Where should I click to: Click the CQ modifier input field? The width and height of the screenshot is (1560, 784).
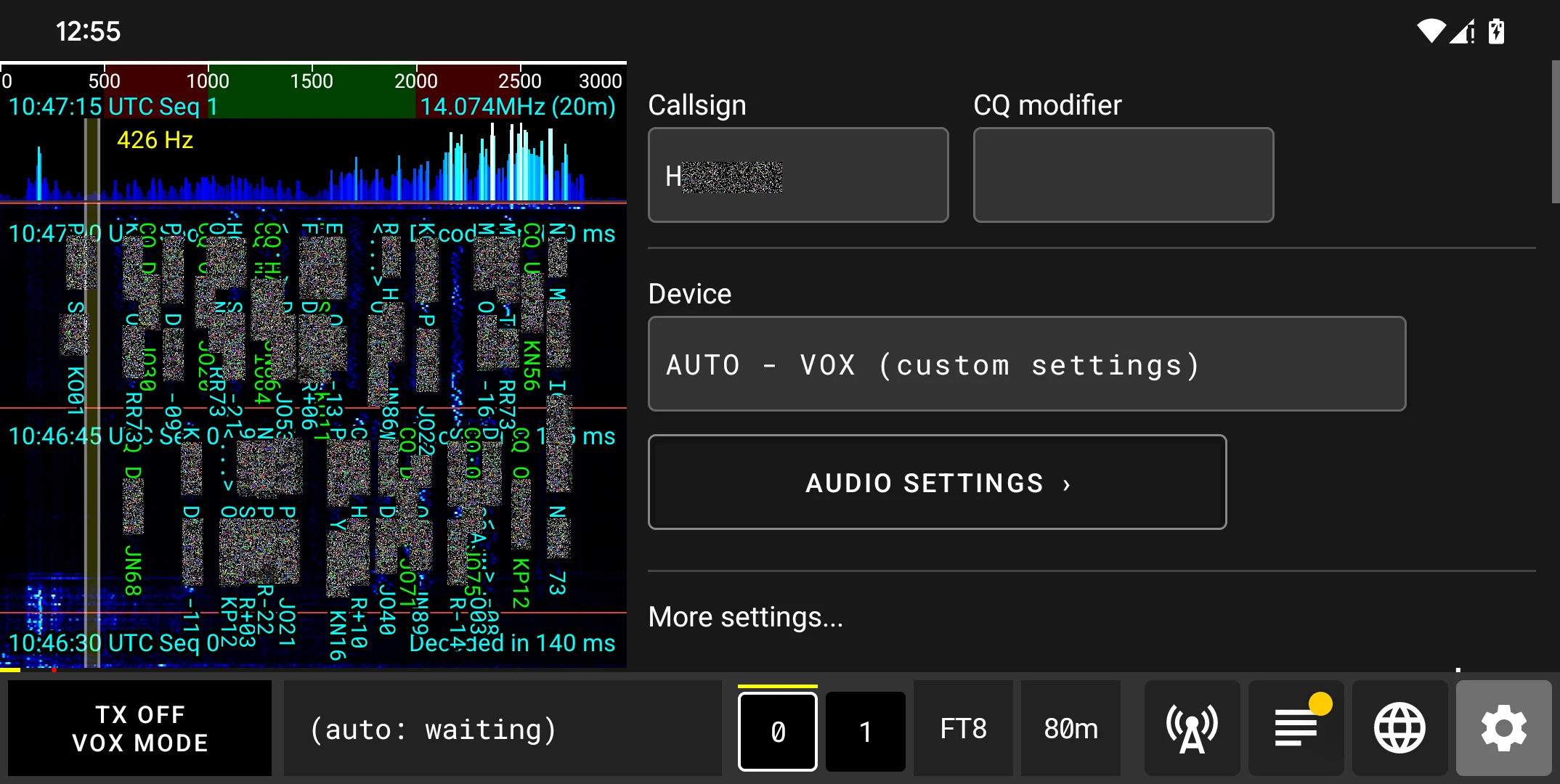(x=1124, y=175)
